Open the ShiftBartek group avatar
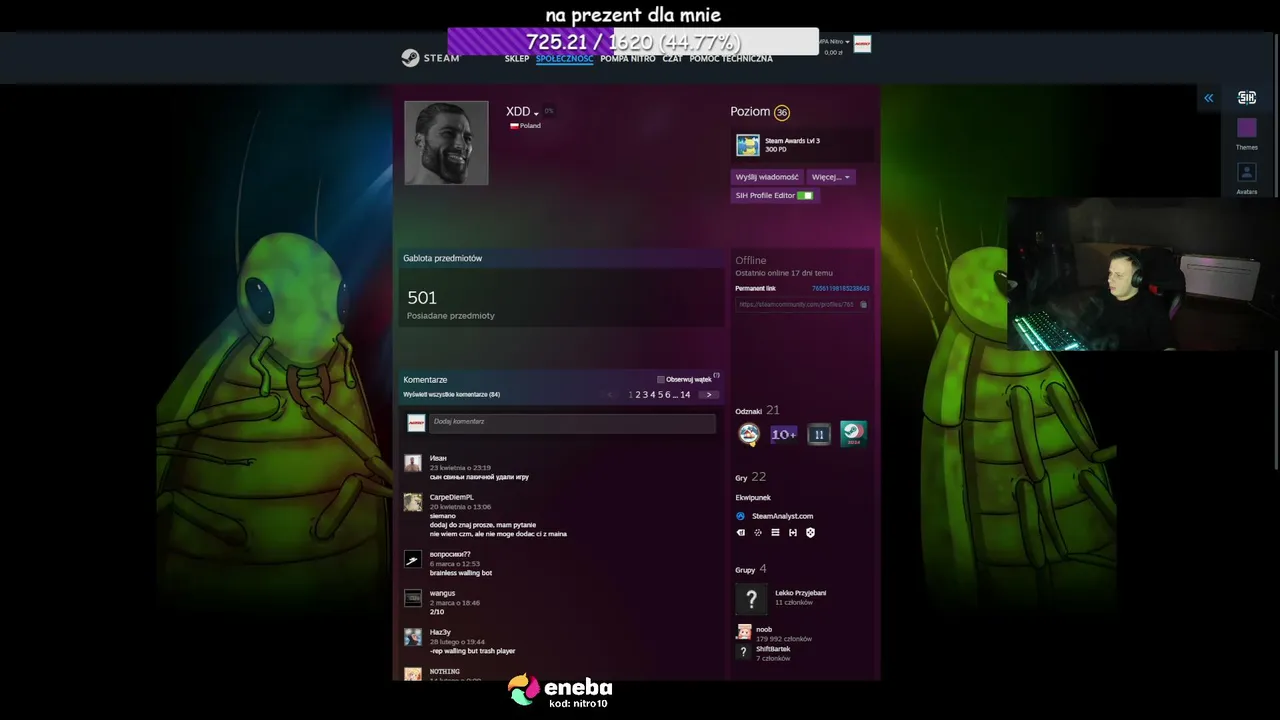The width and height of the screenshot is (1280, 720). pyautogui.click(x=743, y=652)
